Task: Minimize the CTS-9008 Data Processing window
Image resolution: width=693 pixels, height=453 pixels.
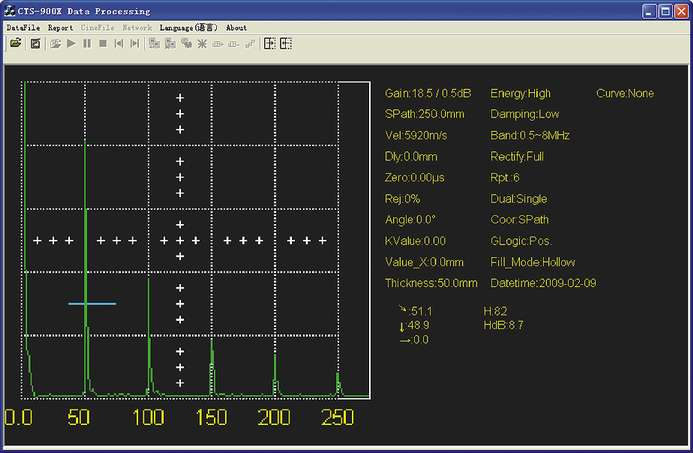Action: [x=648, y=11]
